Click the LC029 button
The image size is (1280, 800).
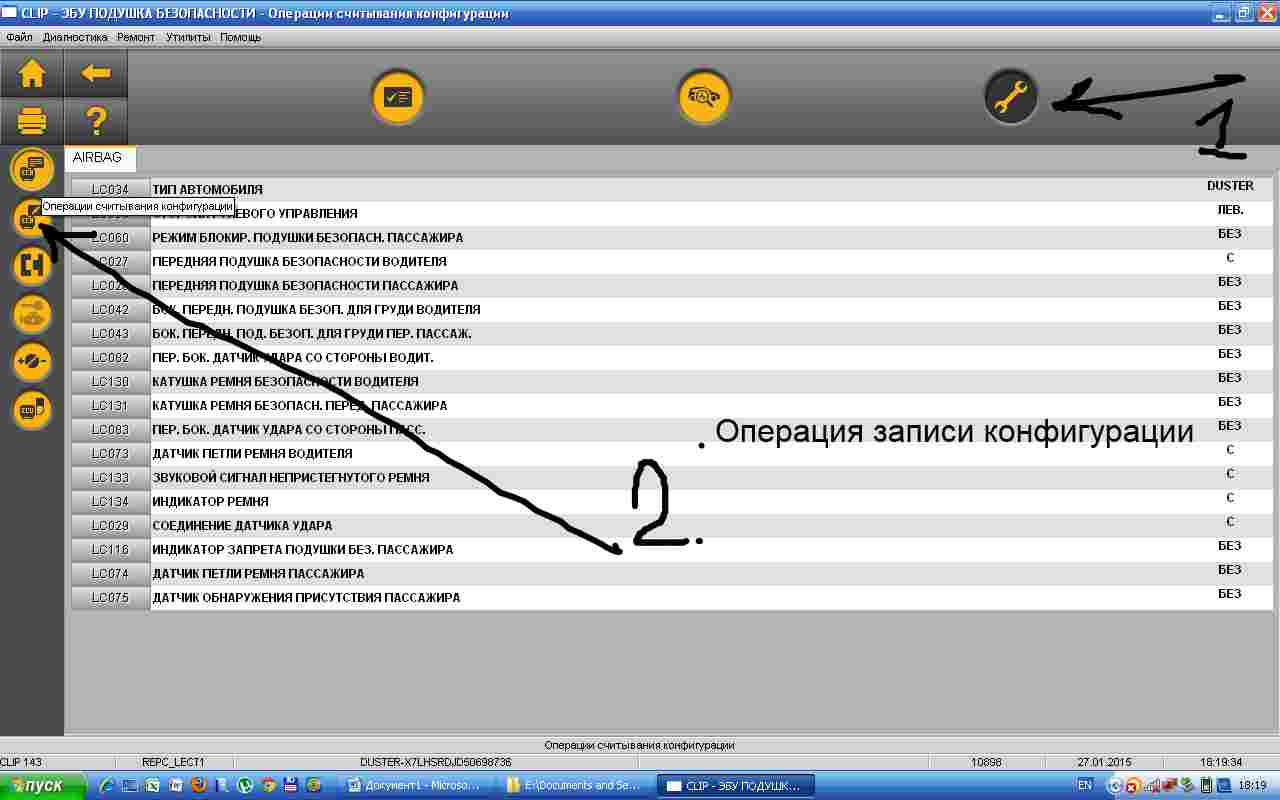pyautogui.click(x=110, y=525)
